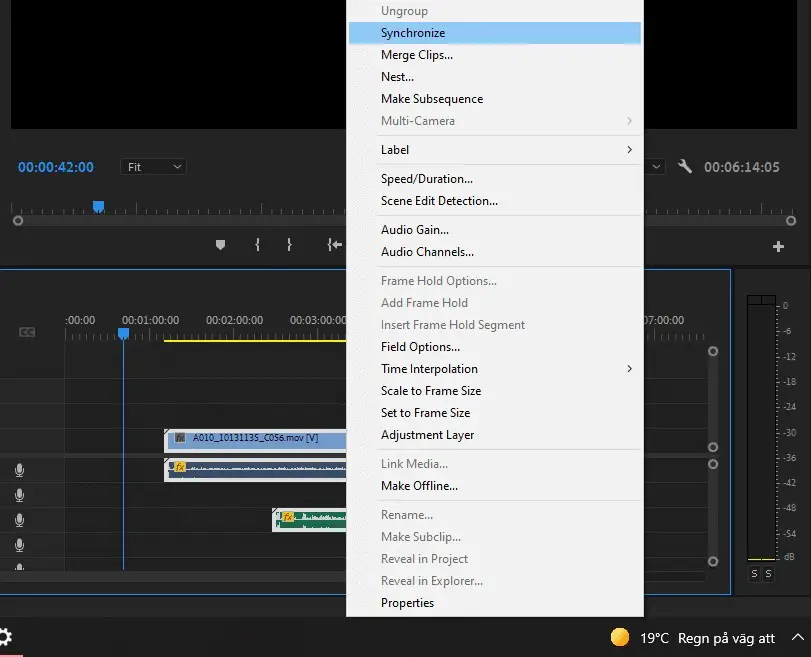The image size is (811, 657).
Task: Click Reveal in Project entry
Action: point(495,559)
